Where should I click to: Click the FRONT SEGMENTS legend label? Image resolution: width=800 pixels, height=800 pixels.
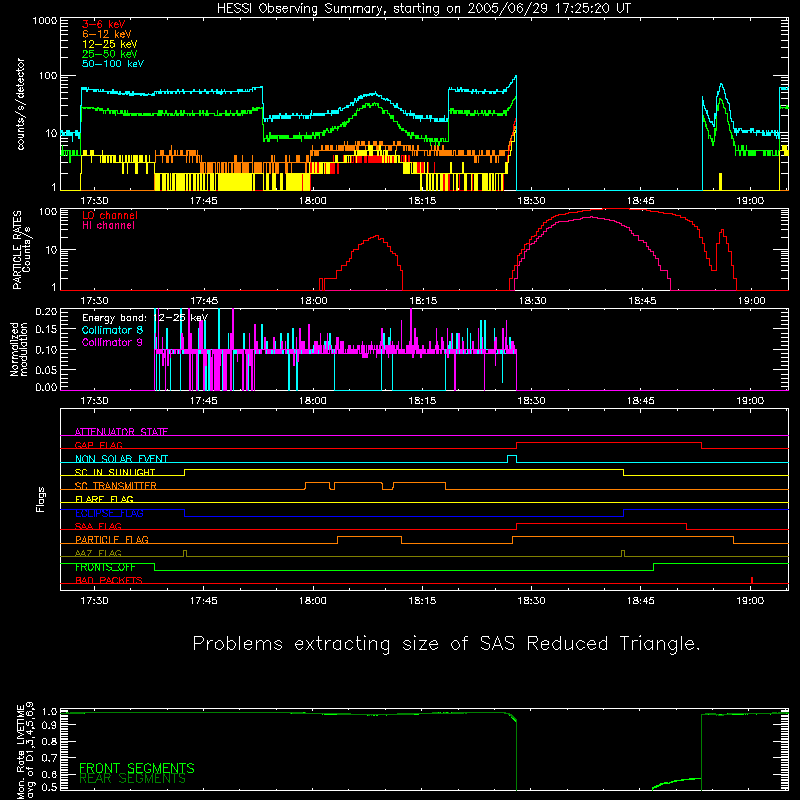tap(137, 768)
